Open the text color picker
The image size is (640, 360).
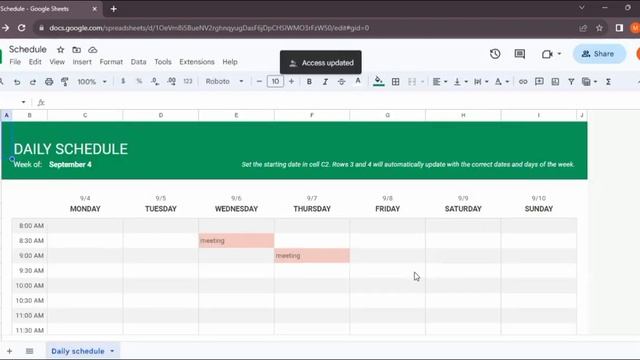358,81
